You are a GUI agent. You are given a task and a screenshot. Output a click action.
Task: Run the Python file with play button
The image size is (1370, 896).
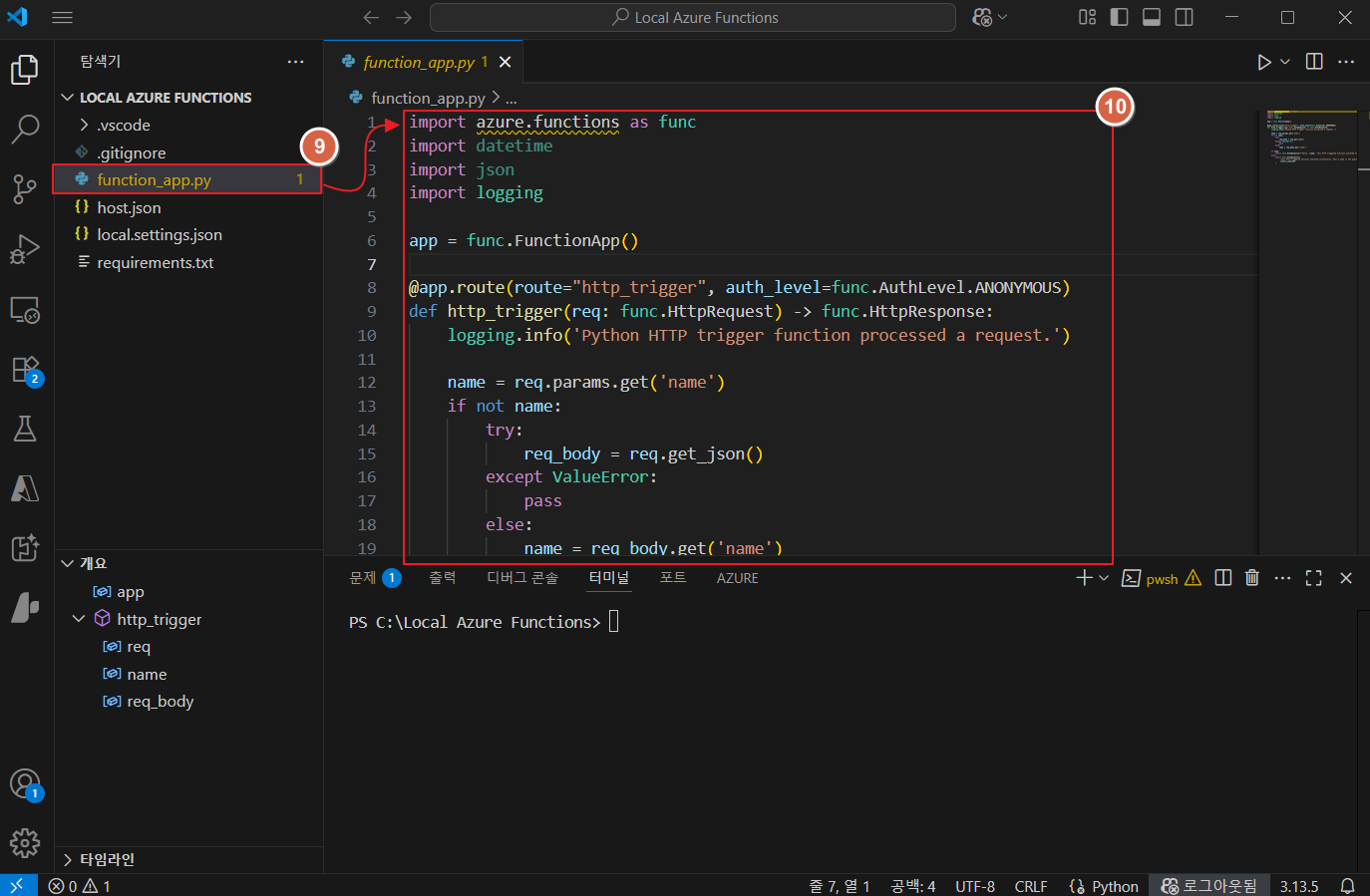(x=1263, y=62)
